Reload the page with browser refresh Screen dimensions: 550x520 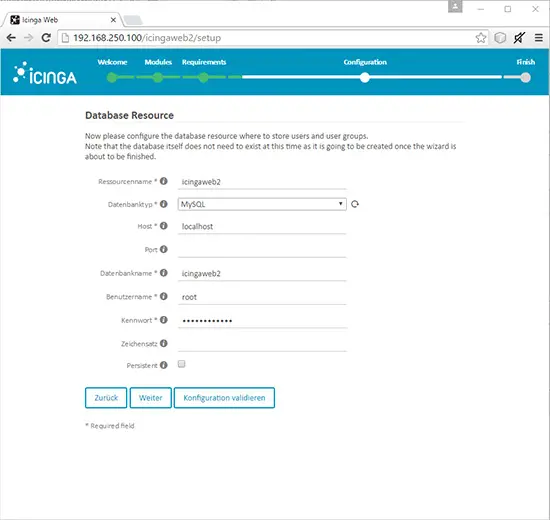pos(46,38)
